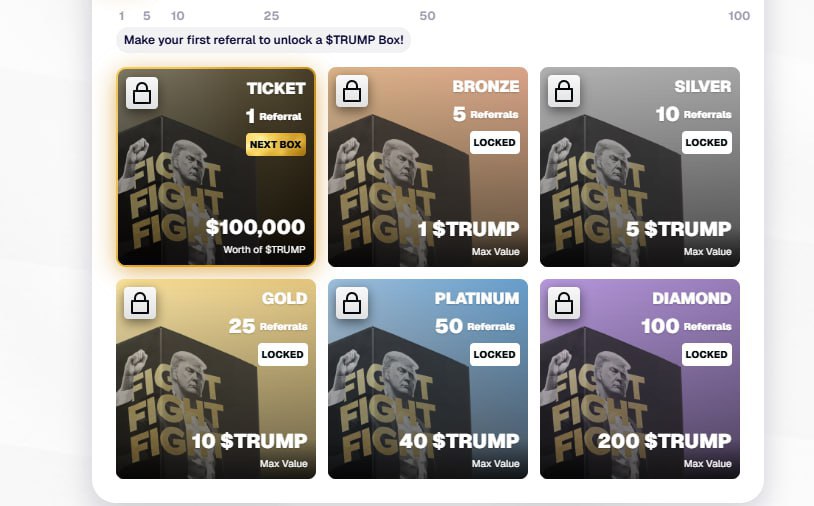Viewport: 814px width, 506px height.
Task: Select the 25 referrals progress marker
Action: [272, 16]
